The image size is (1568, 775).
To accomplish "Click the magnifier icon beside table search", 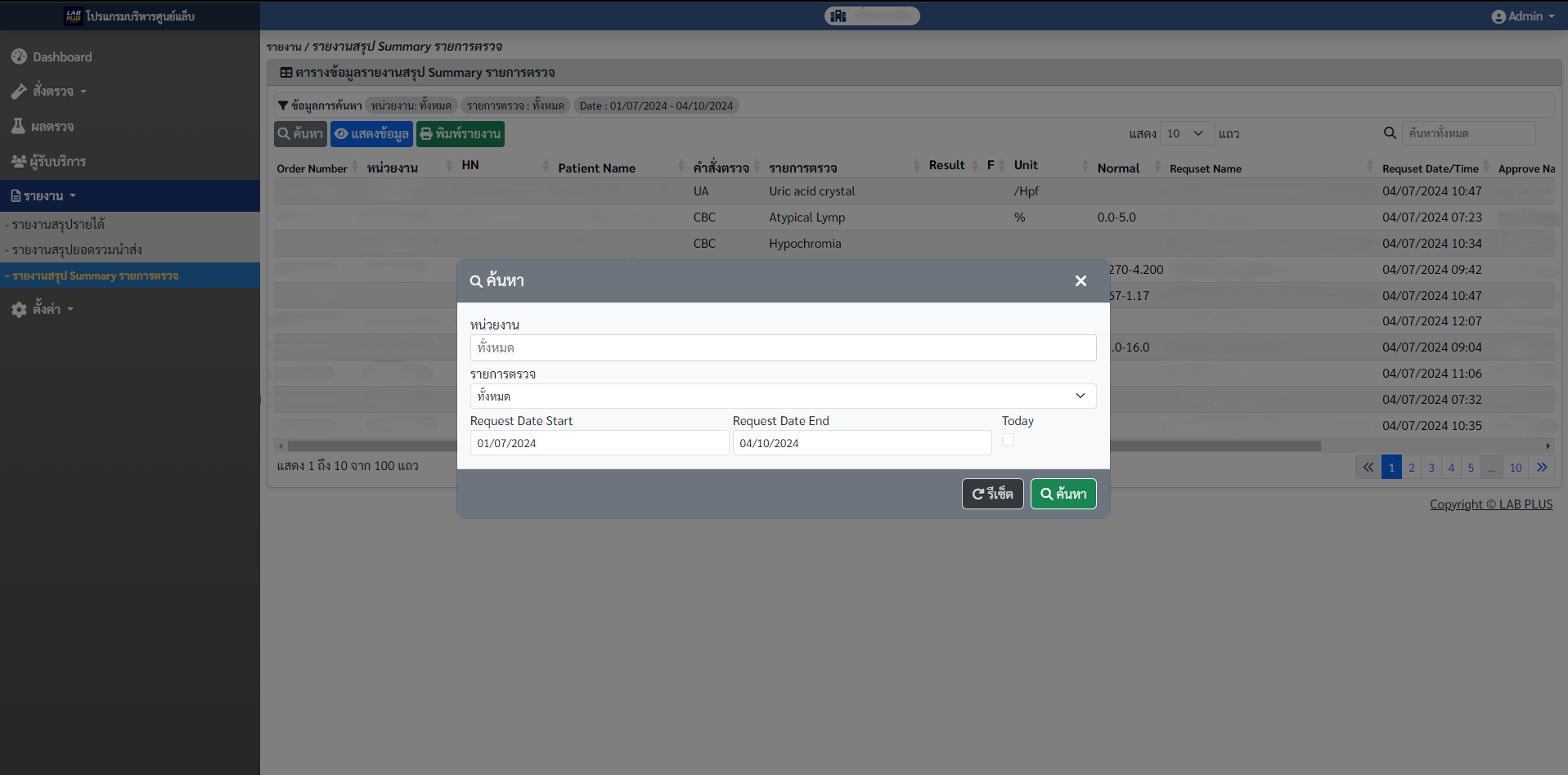I will (x=1389, y=132).
